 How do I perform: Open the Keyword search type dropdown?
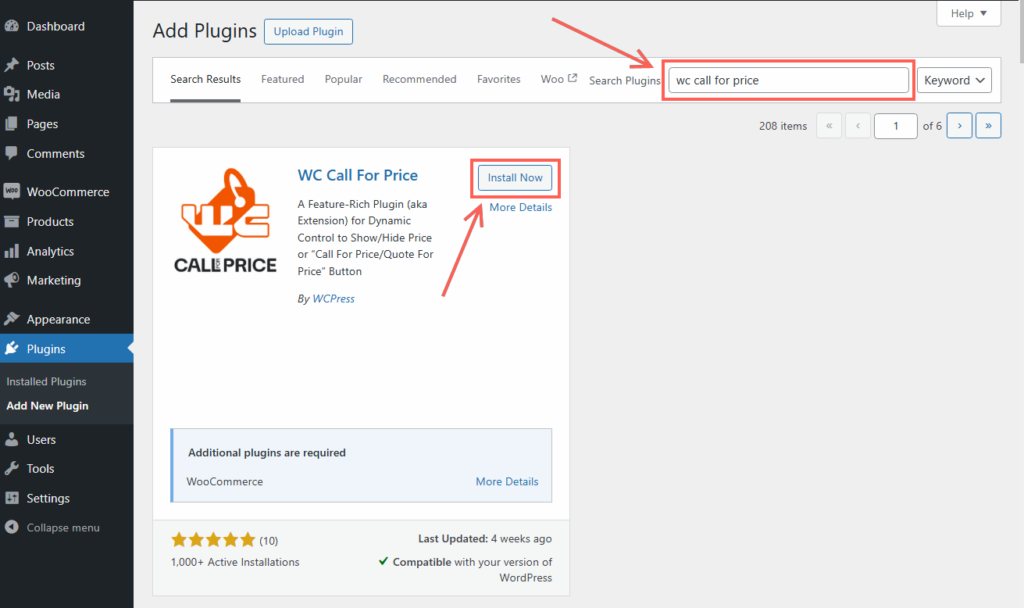tap(954, 80)
